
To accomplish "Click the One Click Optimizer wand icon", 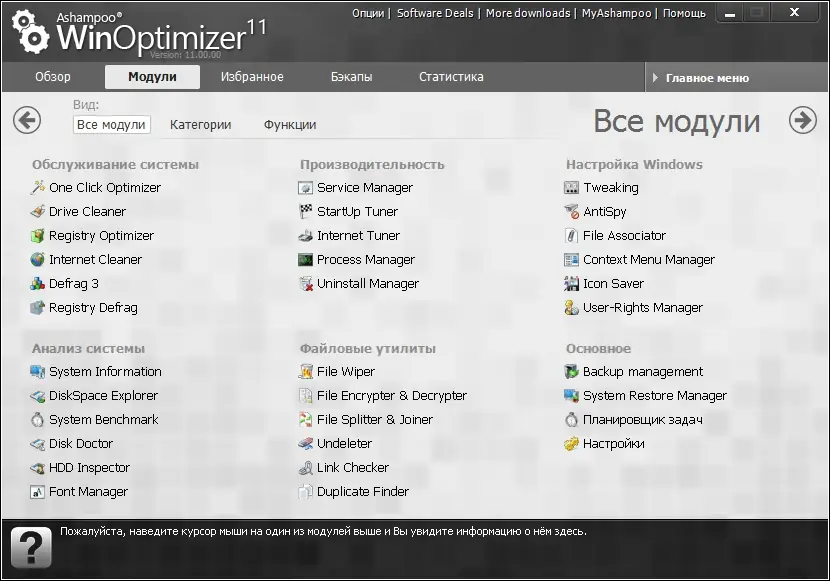I will point(38,187).
